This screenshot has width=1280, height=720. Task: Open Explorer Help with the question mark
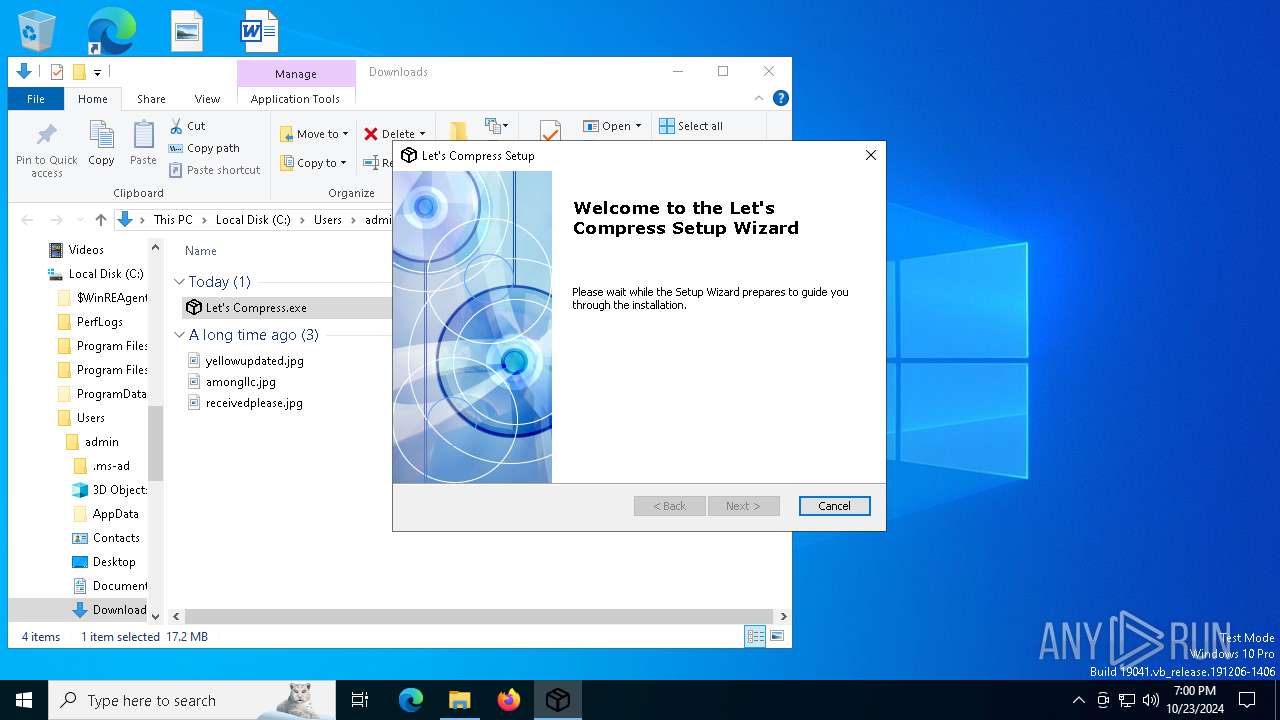[x=781, y=98]
